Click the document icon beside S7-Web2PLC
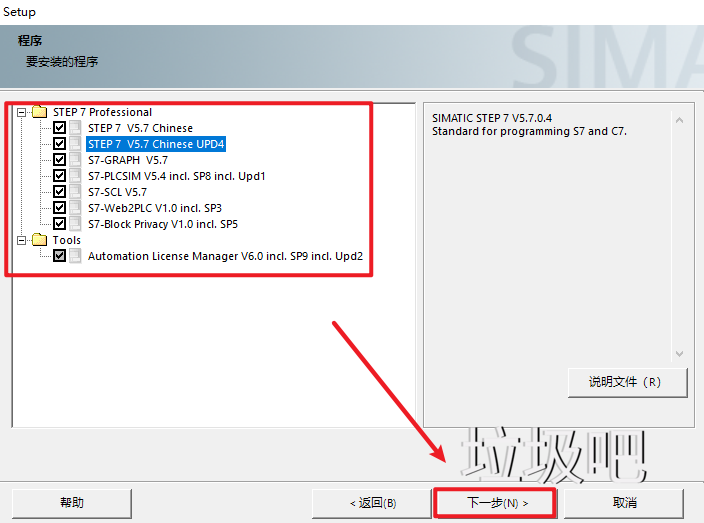The width and height of the screenshot is (704, 523). tap(76, 208)
